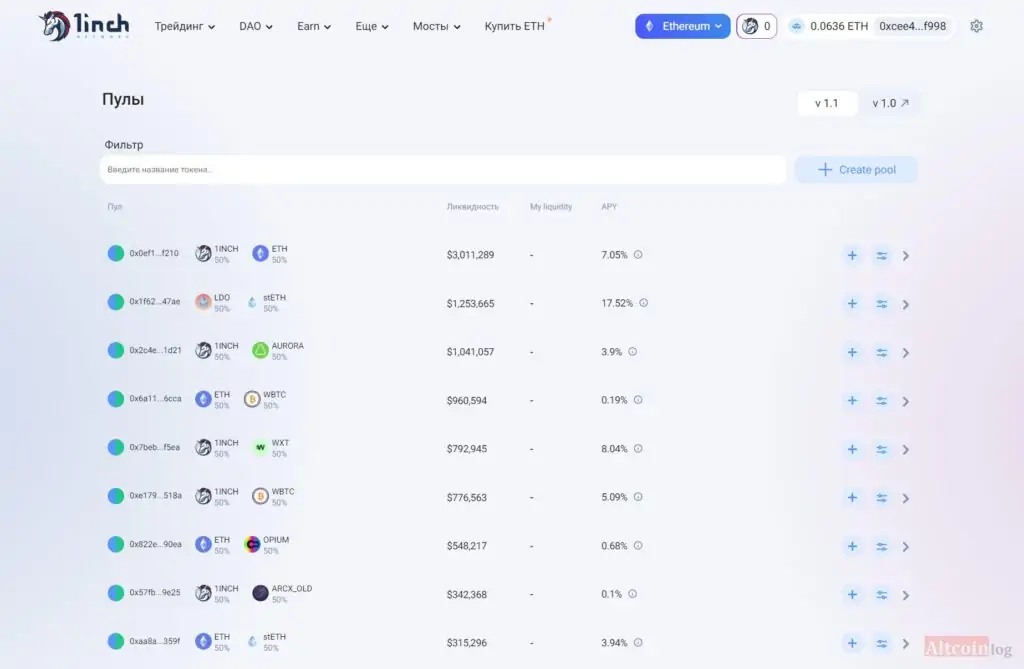This screenshot has width=1024, height=669.
Task: Click pool address 0x0ef1...f210
Action: coord(154,253)
